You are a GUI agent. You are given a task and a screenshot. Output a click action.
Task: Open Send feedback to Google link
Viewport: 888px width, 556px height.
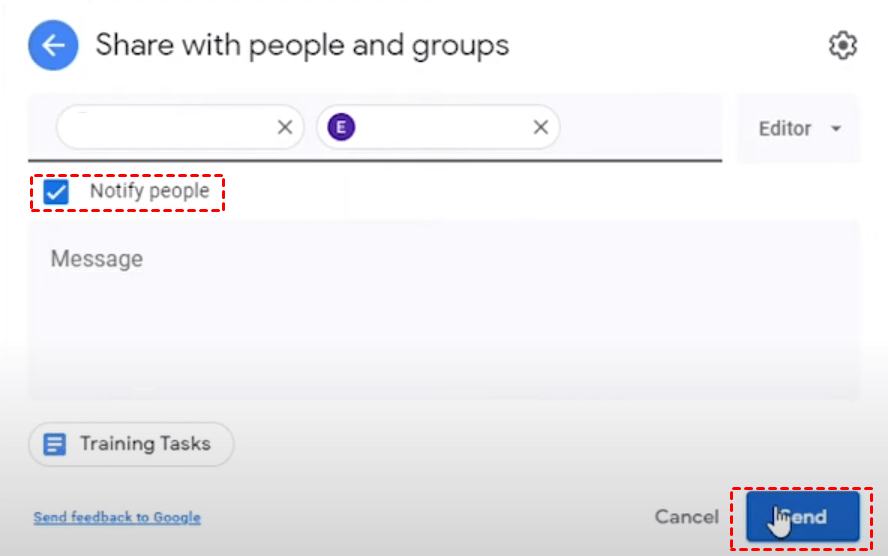(x=117, y=517)
